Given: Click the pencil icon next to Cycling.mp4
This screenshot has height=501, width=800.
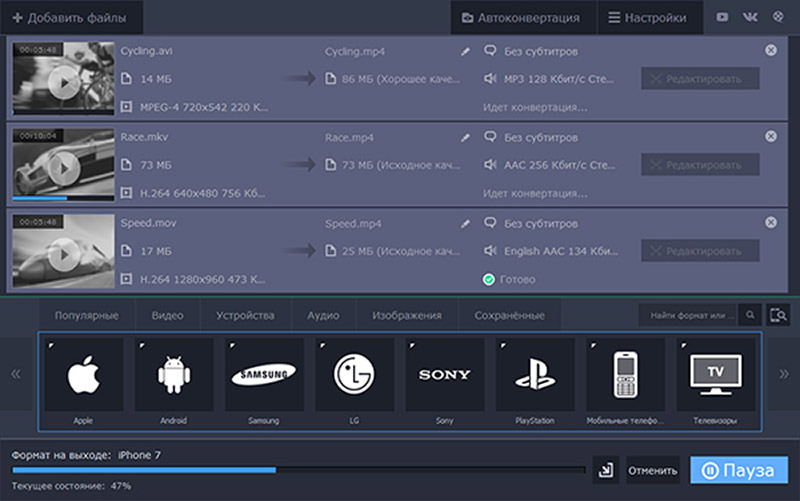Looking at the screenshot, I should pos(465,51).
